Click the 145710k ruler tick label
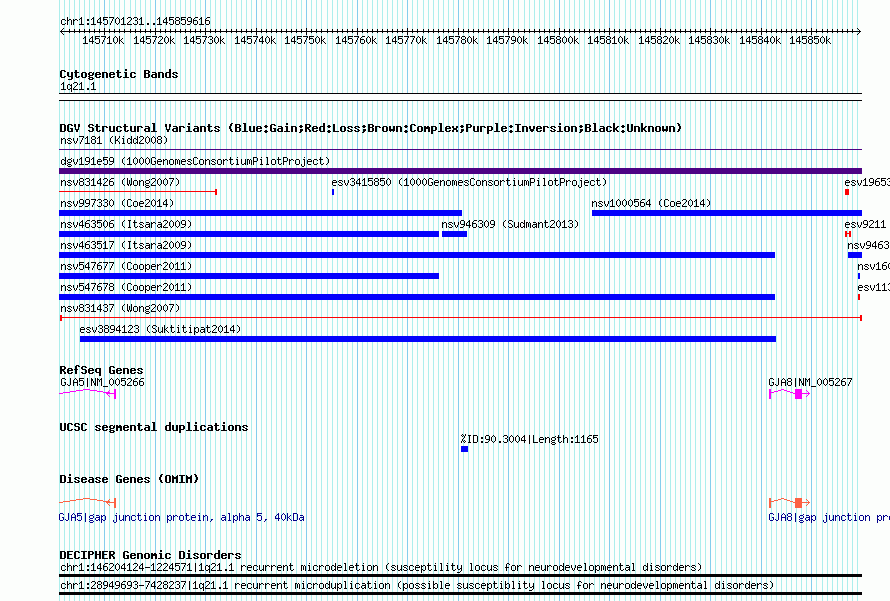 point(103,40)
